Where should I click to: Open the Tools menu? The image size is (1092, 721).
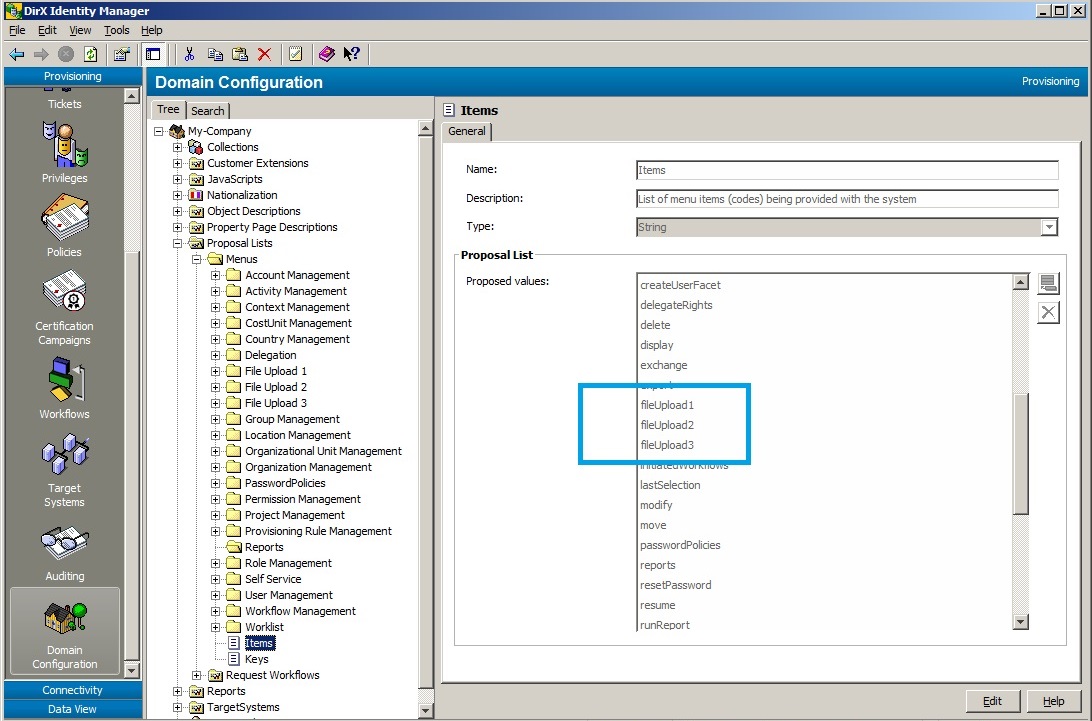coord(117,30)
